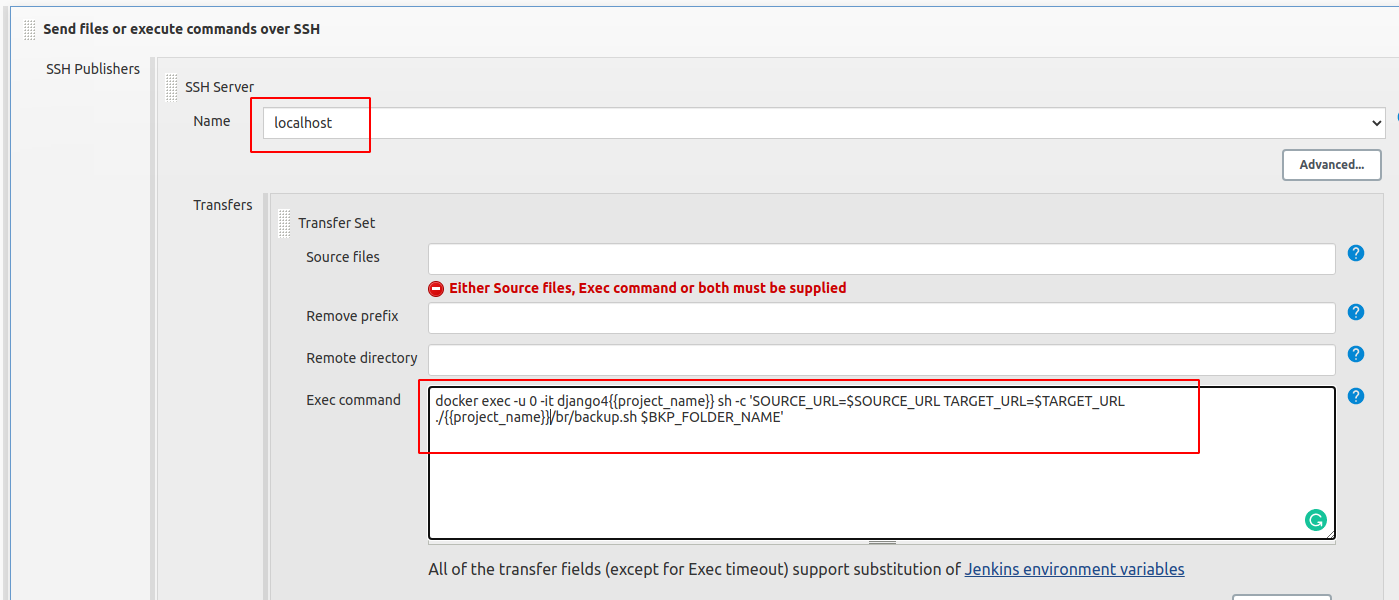
Task: Click the help icon beside Name dropdown
Action: pyautogui.click(x=1395, y=119)
